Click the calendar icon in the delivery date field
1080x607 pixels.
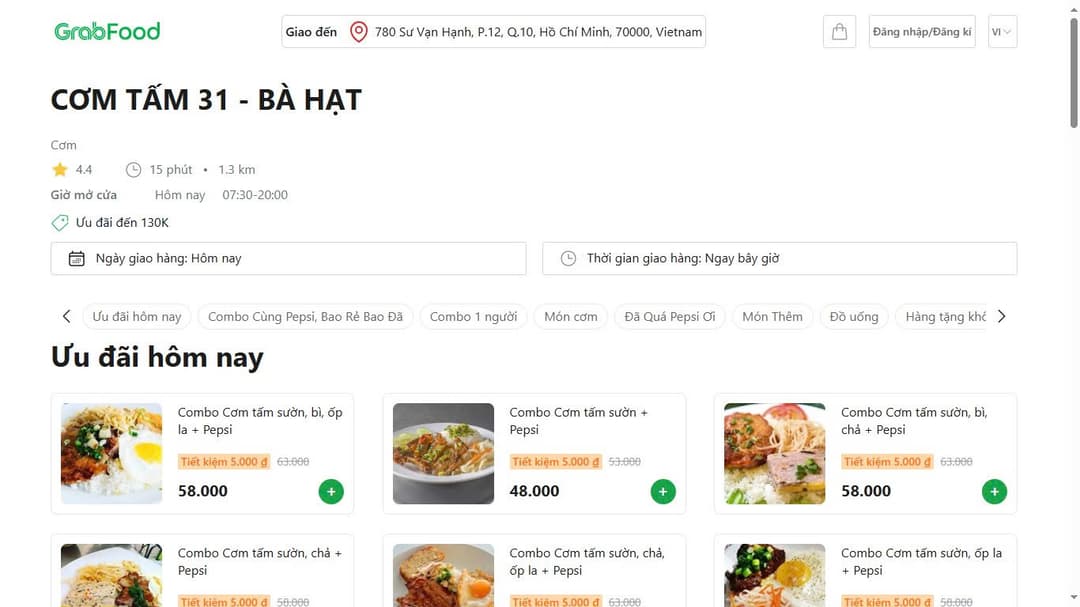coord(75,258)
